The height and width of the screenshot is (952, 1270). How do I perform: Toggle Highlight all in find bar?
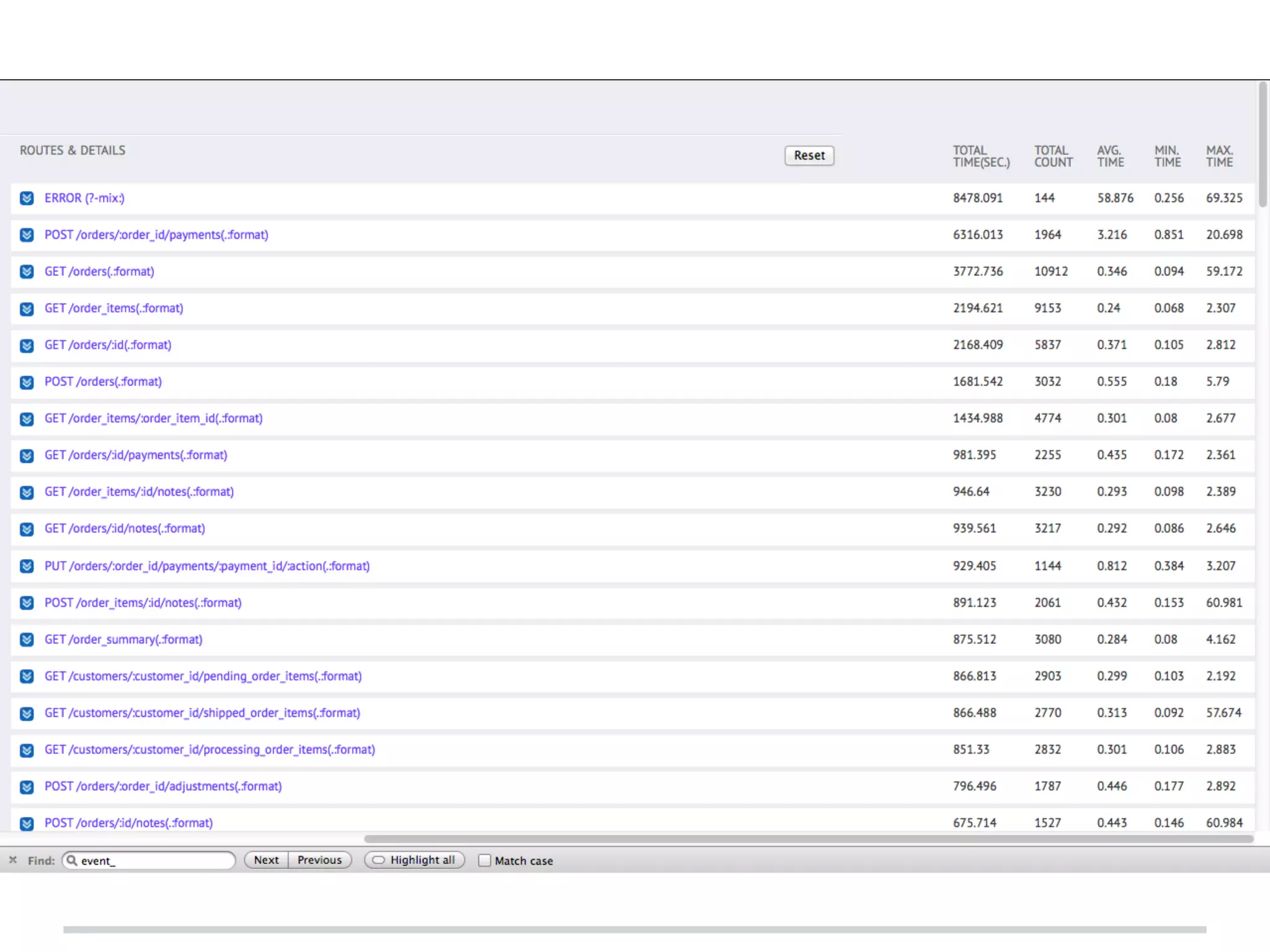coord(414,860)
